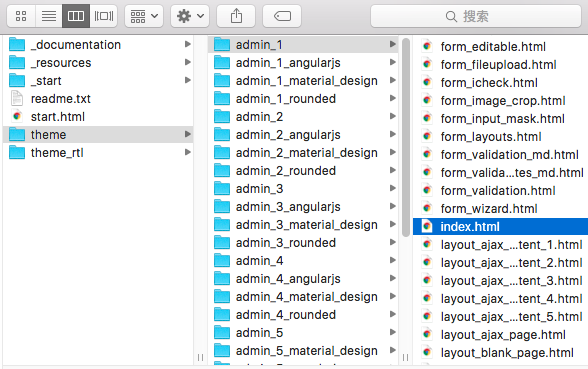Expand the _resources folder arrow
The width and height of the screenshot is (588, 369).
[188, 62]
